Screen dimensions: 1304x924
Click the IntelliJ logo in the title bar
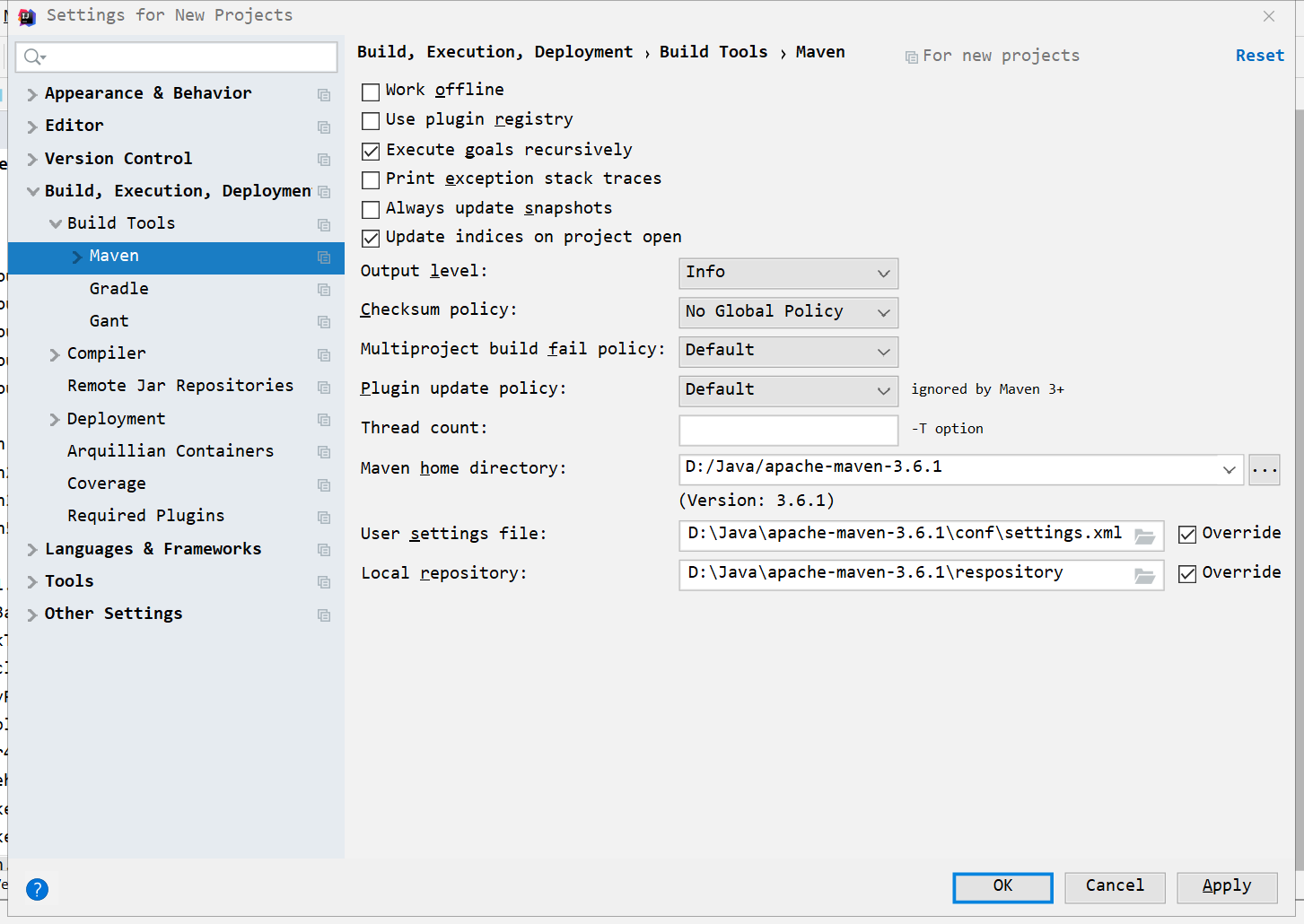click(27, 16)
